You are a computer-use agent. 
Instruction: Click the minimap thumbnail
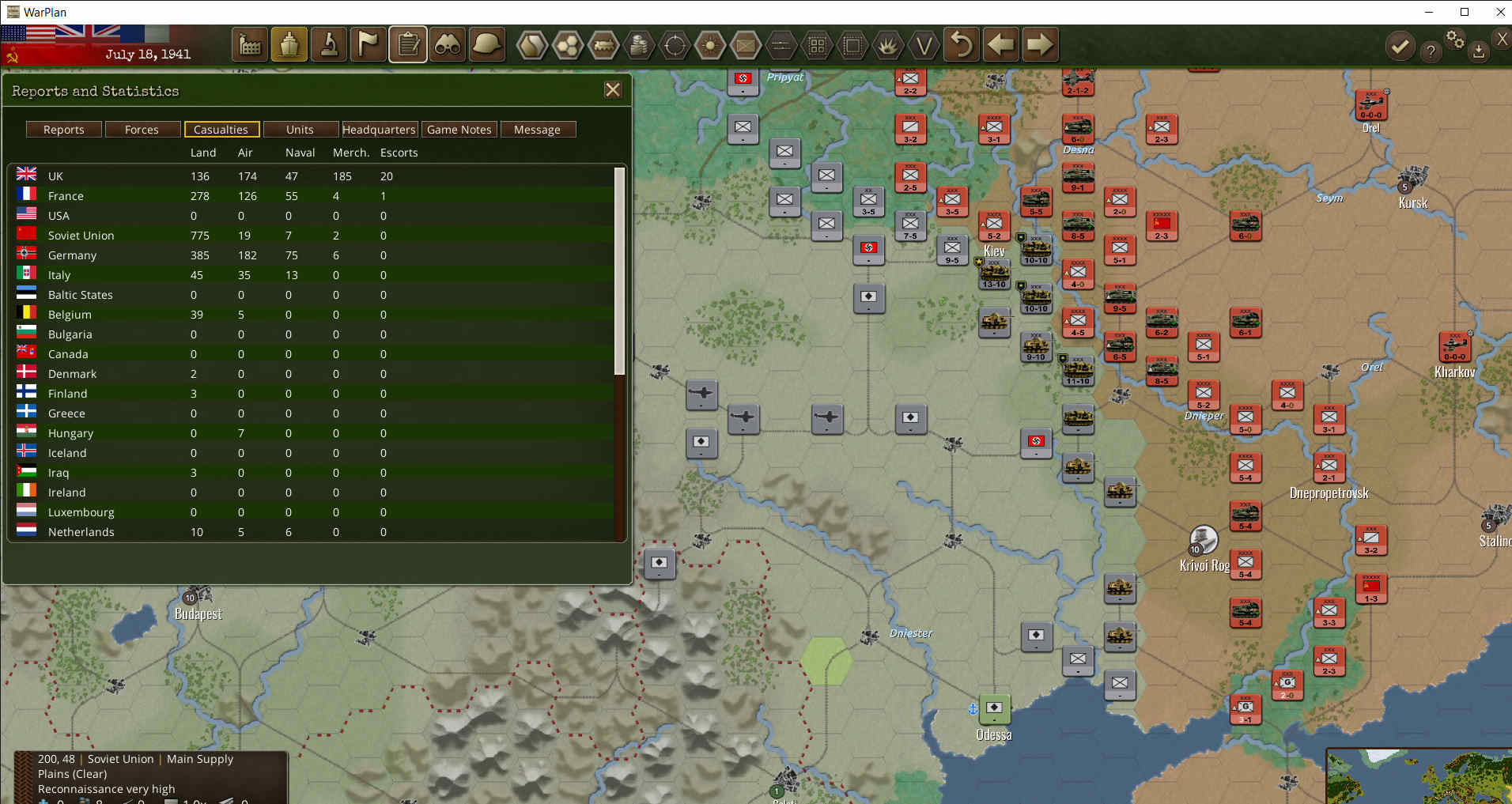point(1419,776)
